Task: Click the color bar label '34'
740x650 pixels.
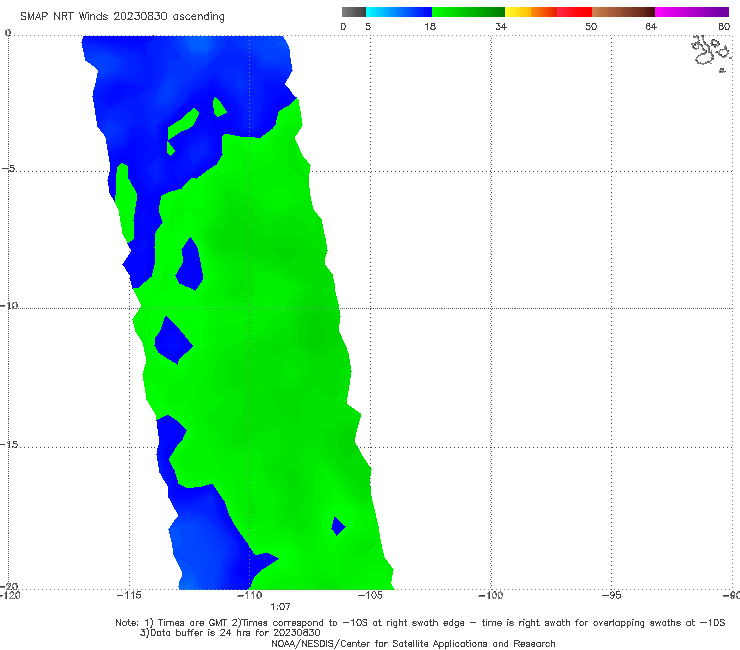Action: (501, 27)
